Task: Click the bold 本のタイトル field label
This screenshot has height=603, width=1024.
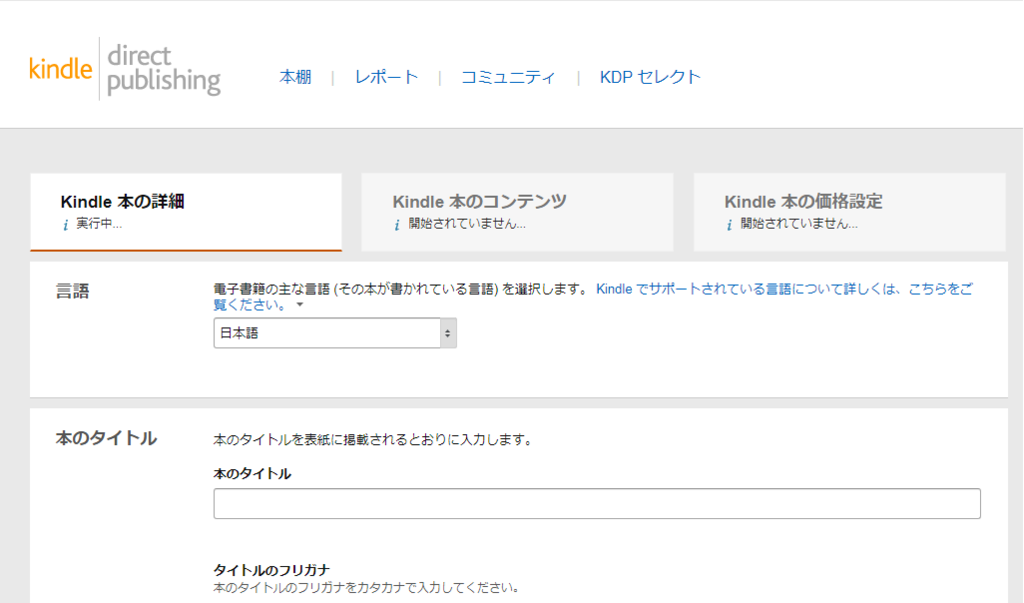Action: click(252, 474)
